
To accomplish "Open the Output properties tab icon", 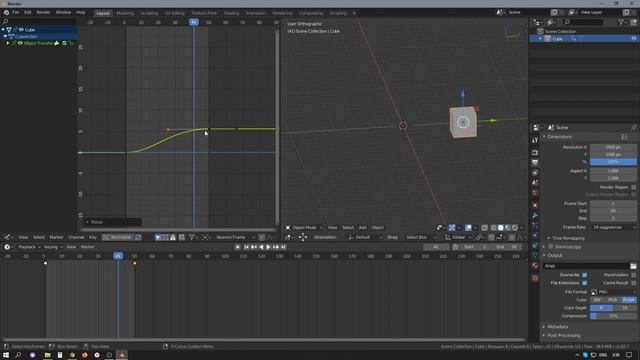I will [x=535, y=162].
